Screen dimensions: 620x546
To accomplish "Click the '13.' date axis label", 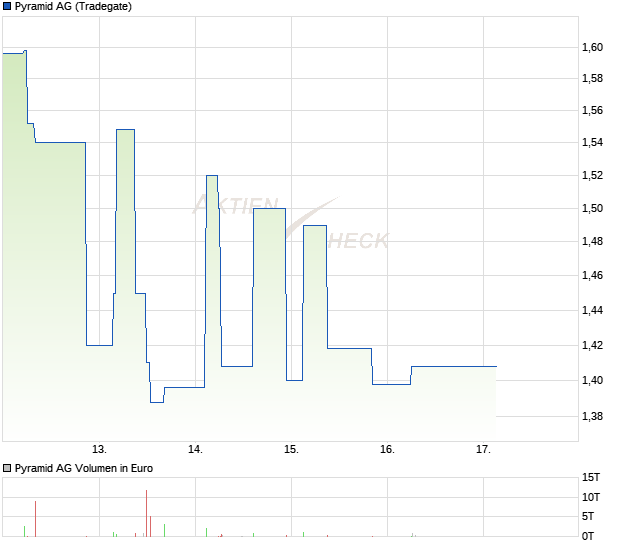I will 99,450.
